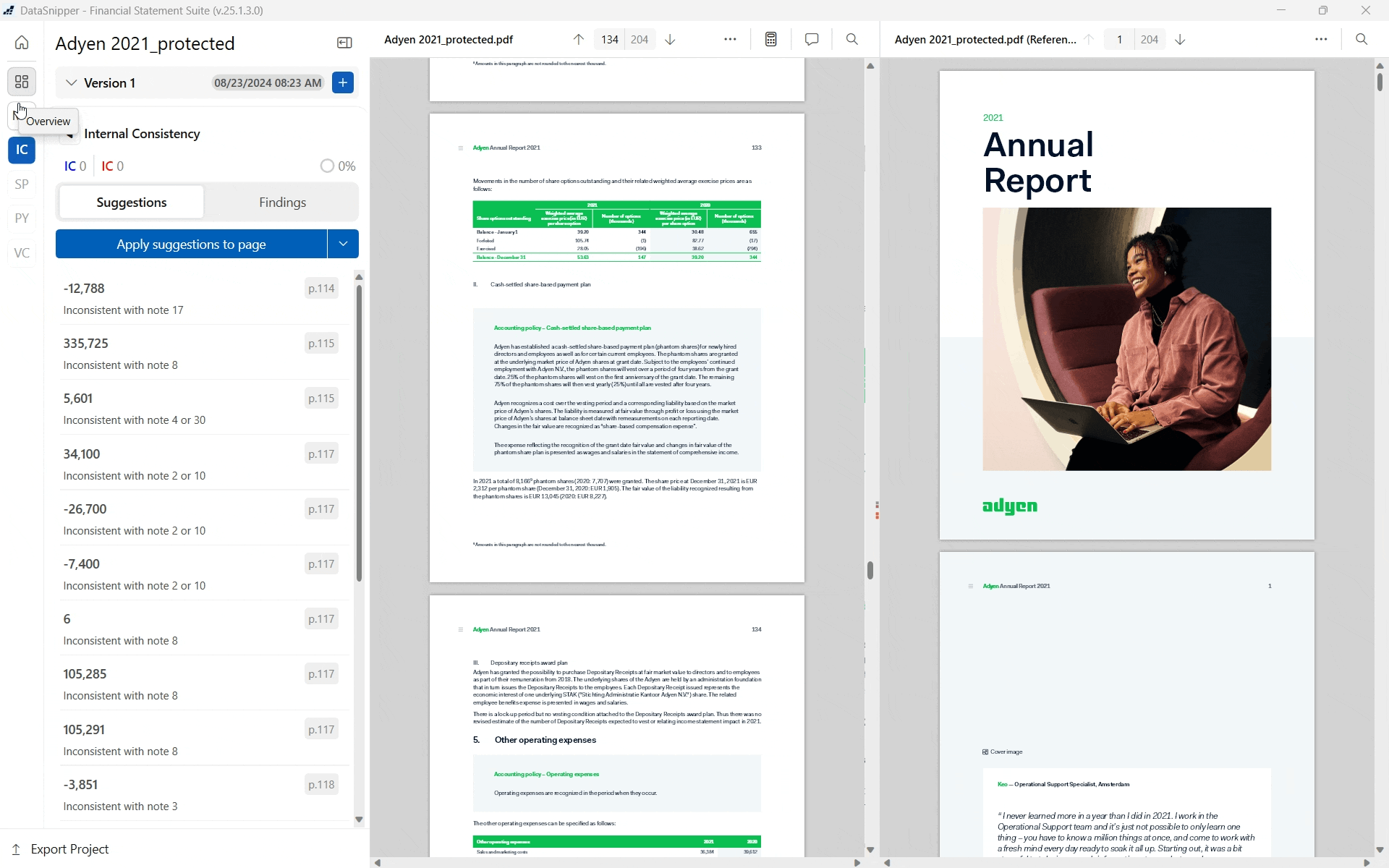
Task: Collapse the Version 1 section
Action: click(x=70, y=82)
